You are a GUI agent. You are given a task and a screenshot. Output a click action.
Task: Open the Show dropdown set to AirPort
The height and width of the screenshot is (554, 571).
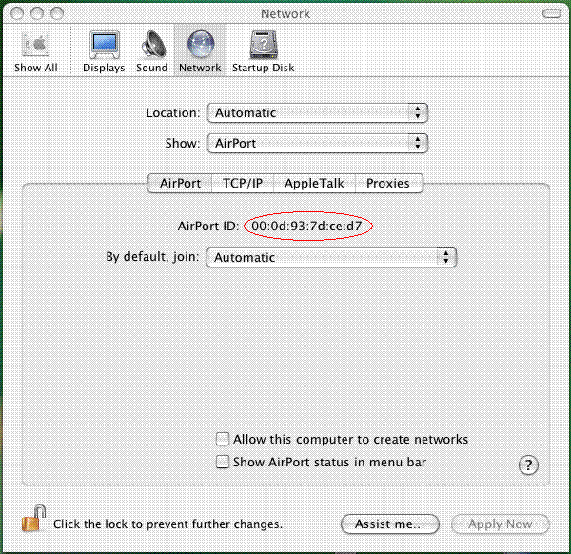coord(317,143)
